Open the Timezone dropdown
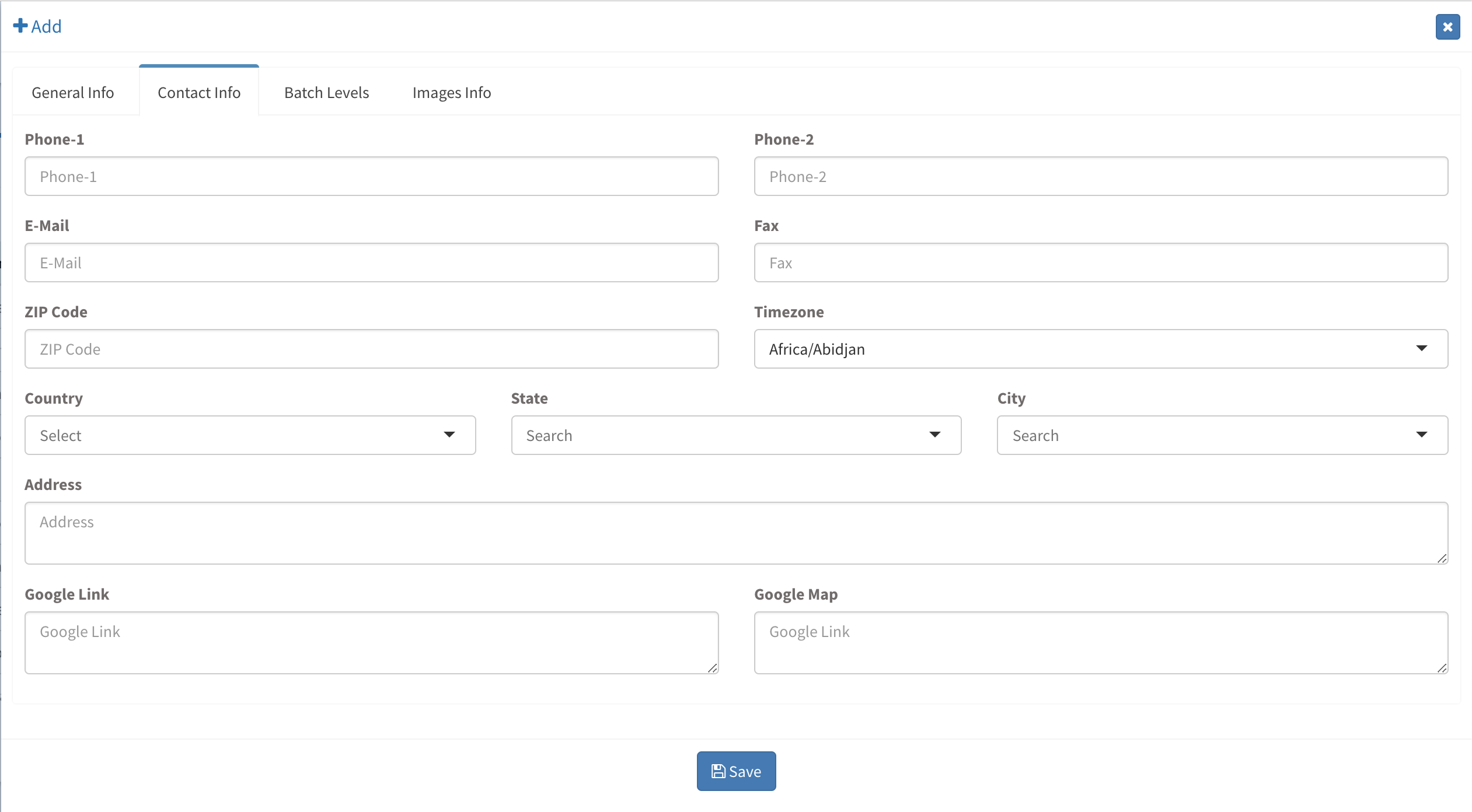Image resolution: width=1472 pixels, height=812 pixels. point(1100,349)
